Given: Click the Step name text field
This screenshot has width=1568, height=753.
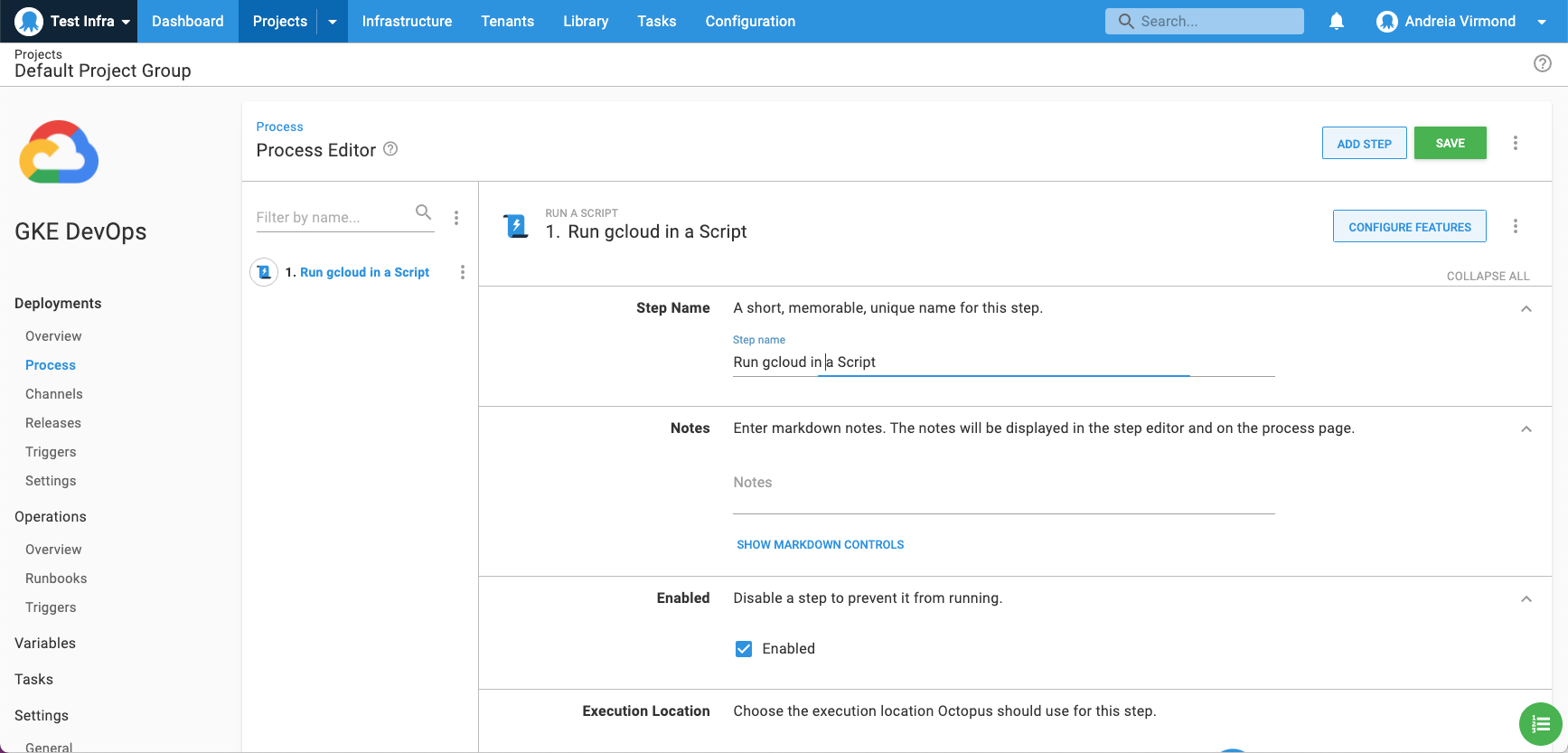Looking at the screenshot, I should [1004, 362].
